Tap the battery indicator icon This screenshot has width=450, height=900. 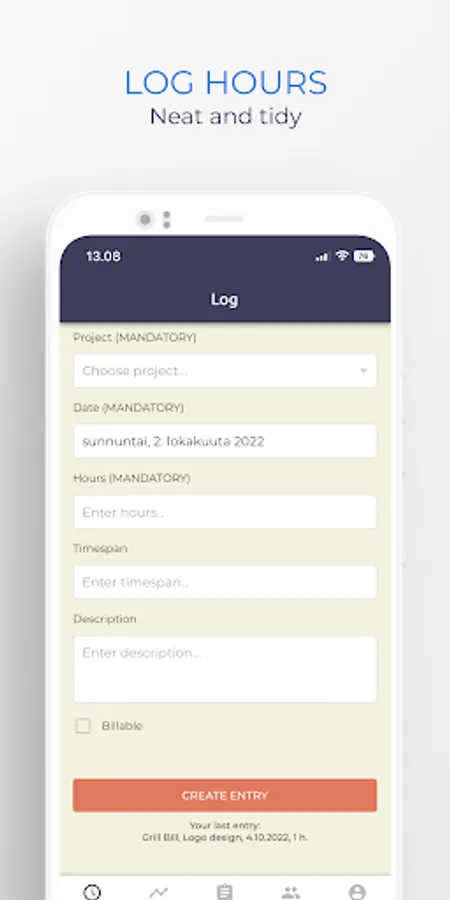(363, 256)
